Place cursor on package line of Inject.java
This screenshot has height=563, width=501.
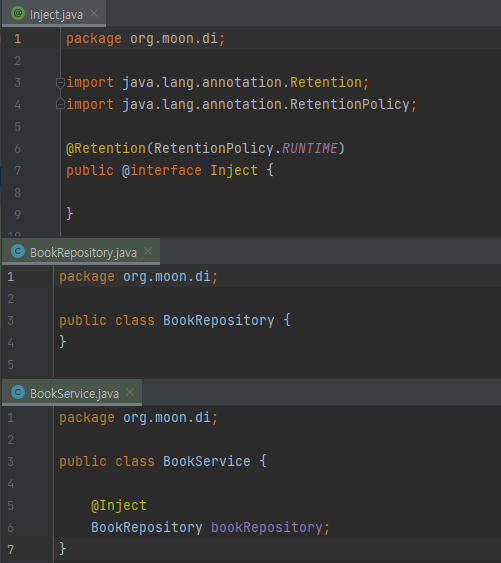pyautogui.click(x=145, y=39)
